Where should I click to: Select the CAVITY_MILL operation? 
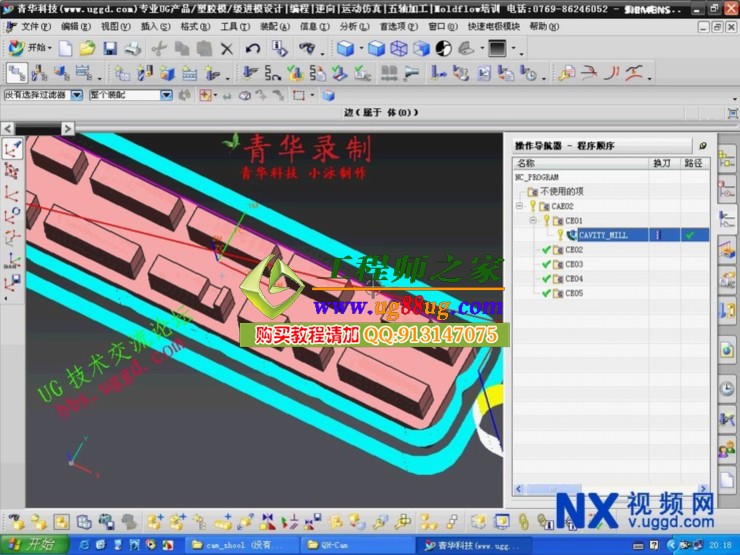pos(602,235)
